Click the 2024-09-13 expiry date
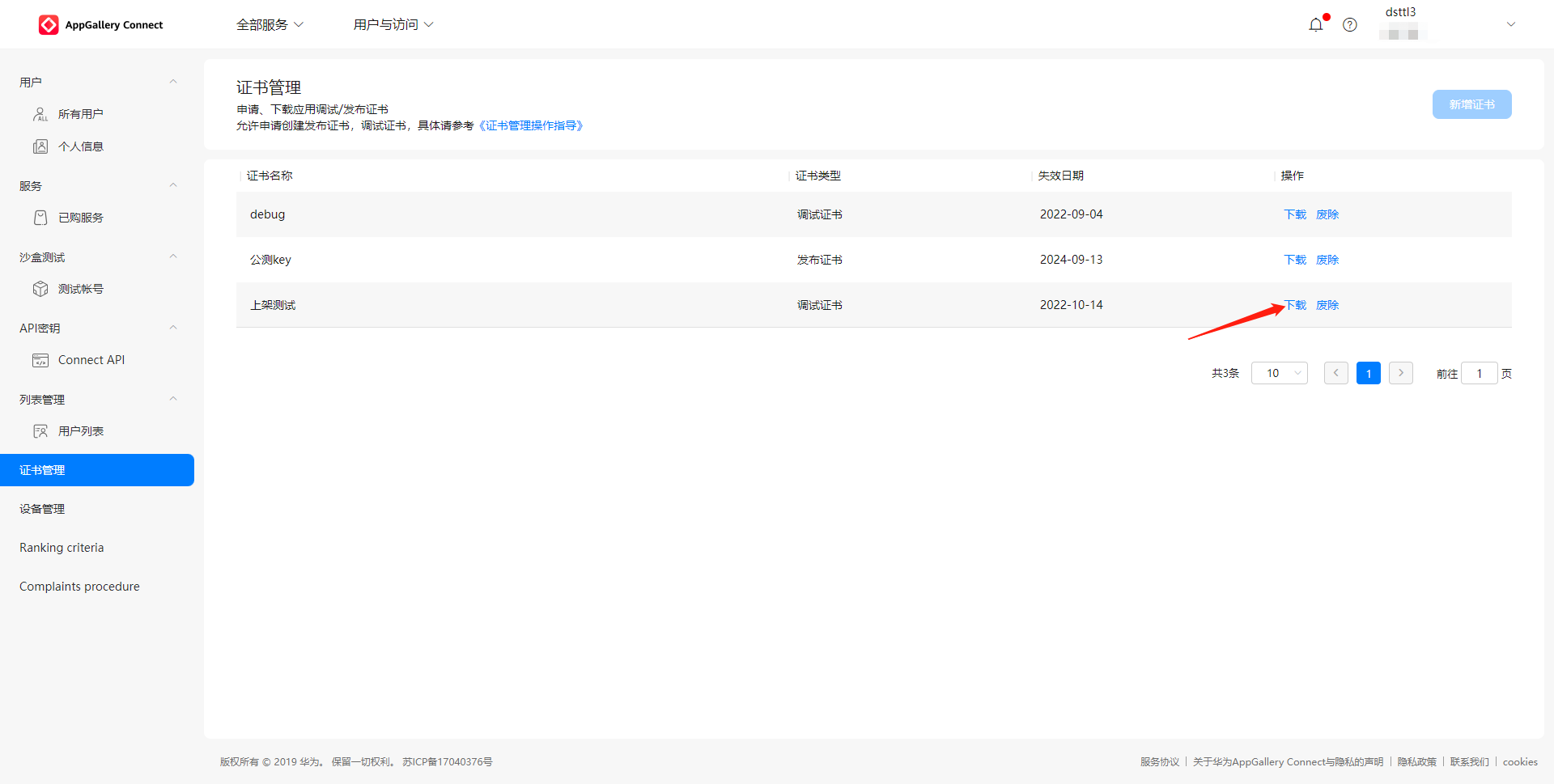 pos(1072,260)
